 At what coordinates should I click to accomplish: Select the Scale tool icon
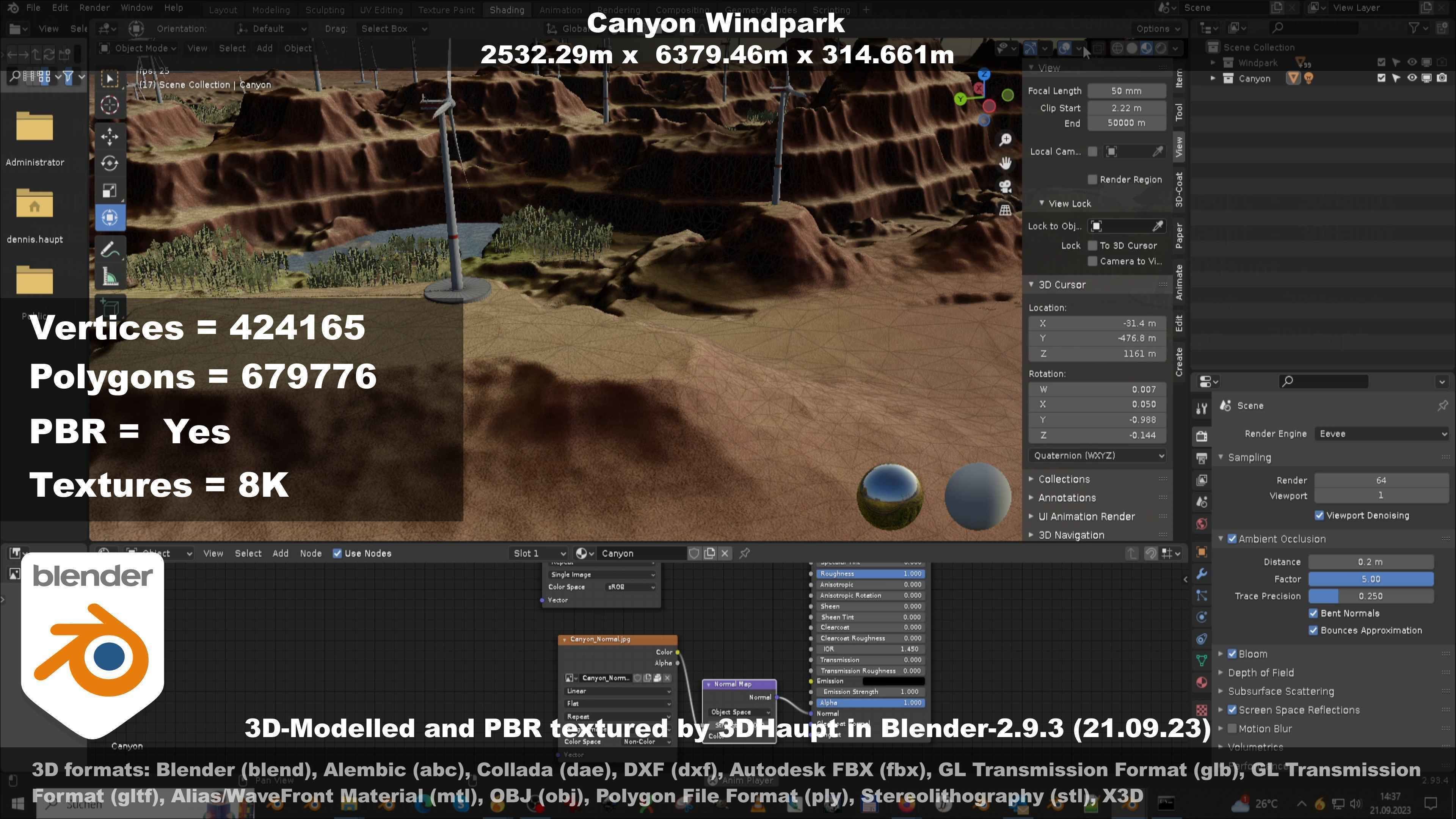[110, 190]
